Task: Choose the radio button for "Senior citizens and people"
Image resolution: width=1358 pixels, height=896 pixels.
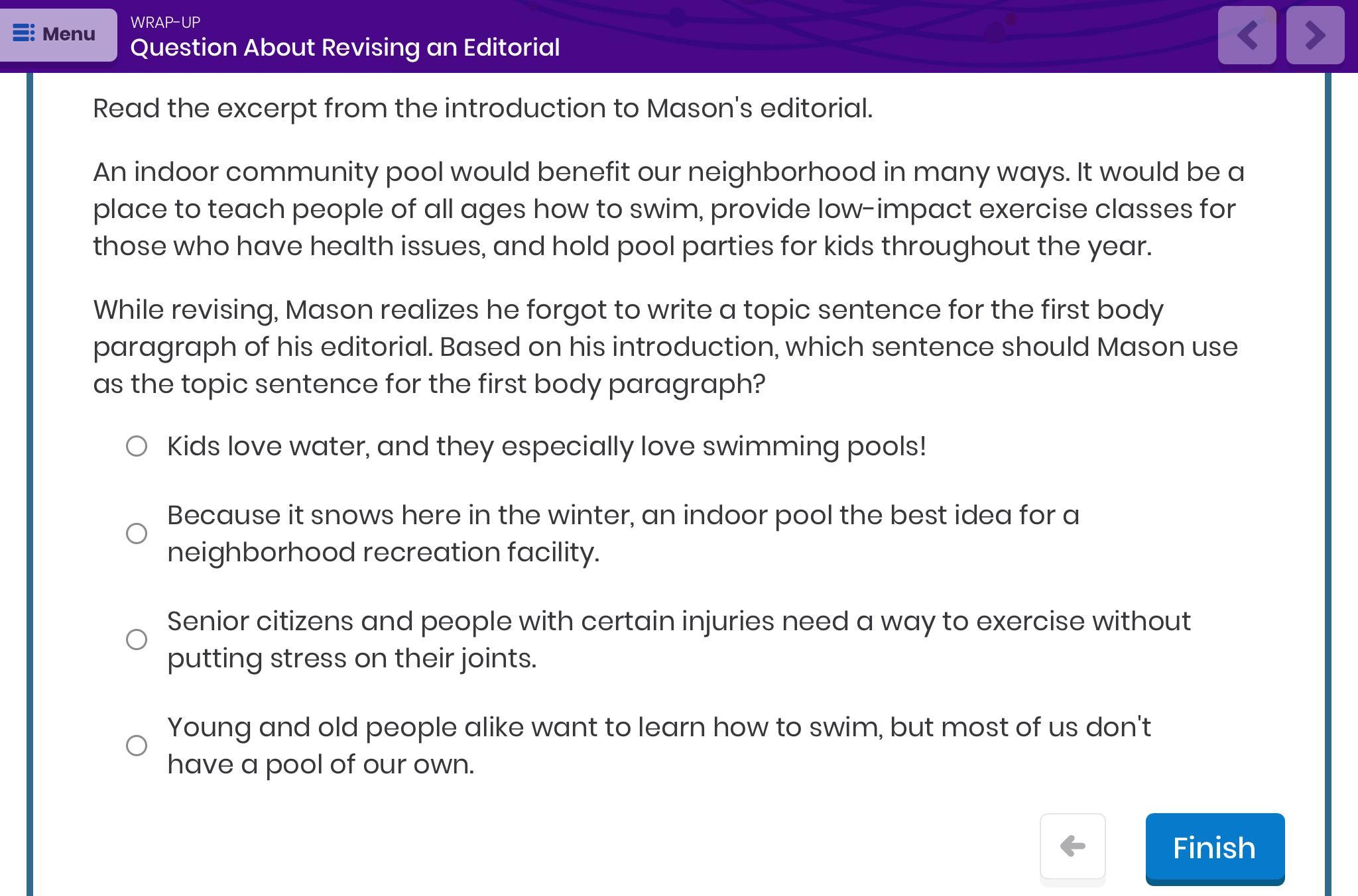Action: click(x=137, y=640)
